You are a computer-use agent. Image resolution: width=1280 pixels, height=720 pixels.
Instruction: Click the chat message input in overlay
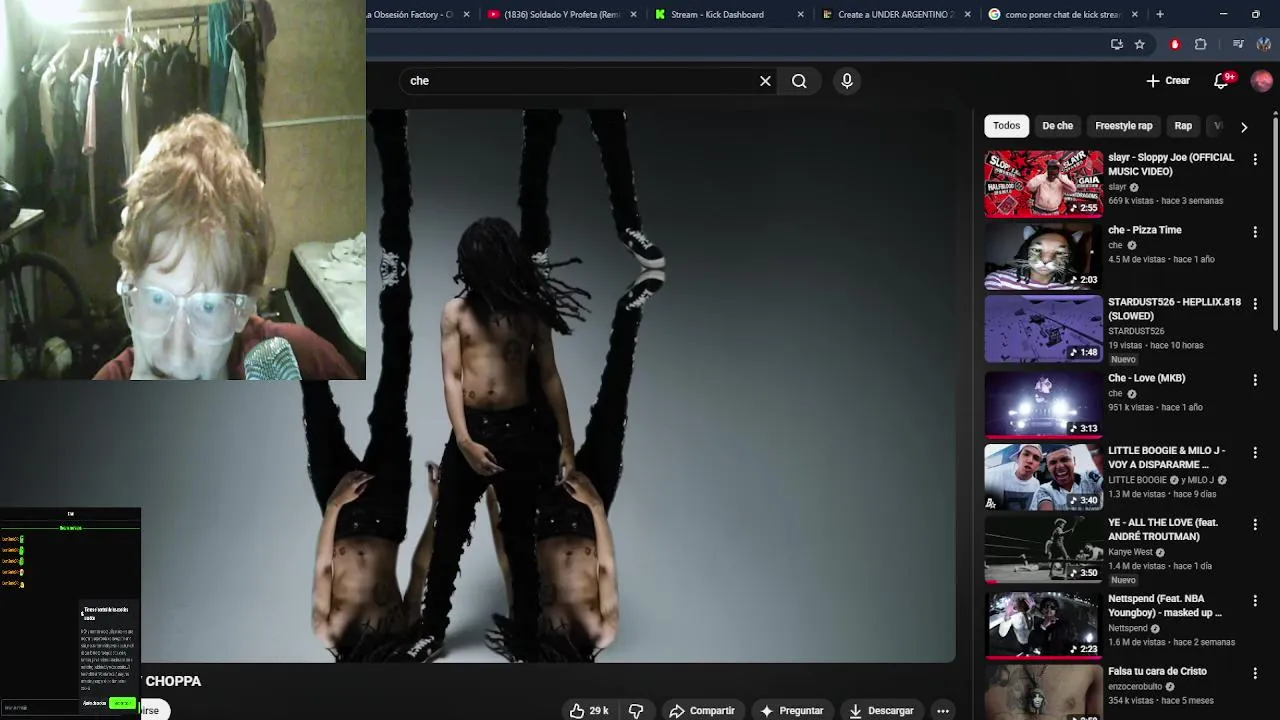[x=38, y=708]
